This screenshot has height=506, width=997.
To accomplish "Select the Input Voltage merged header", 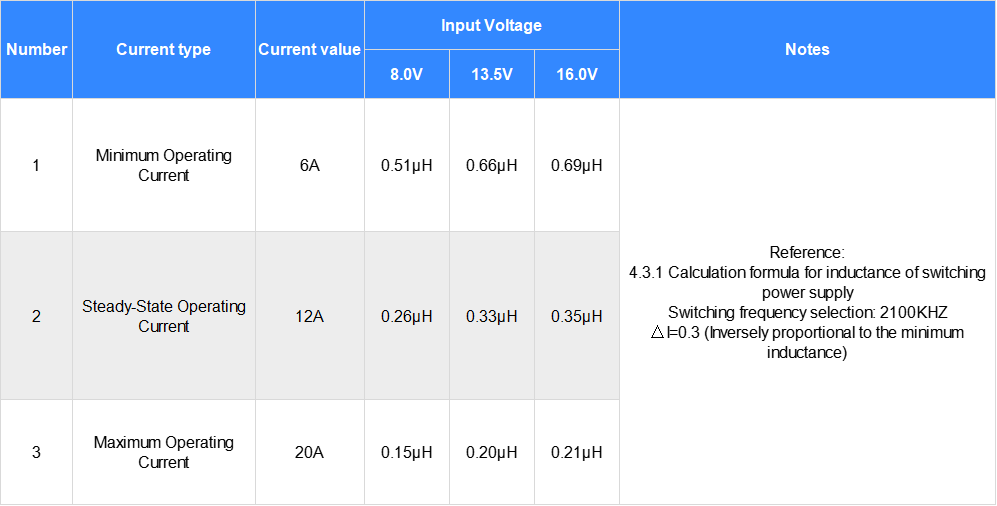I will tap(491, 25).
